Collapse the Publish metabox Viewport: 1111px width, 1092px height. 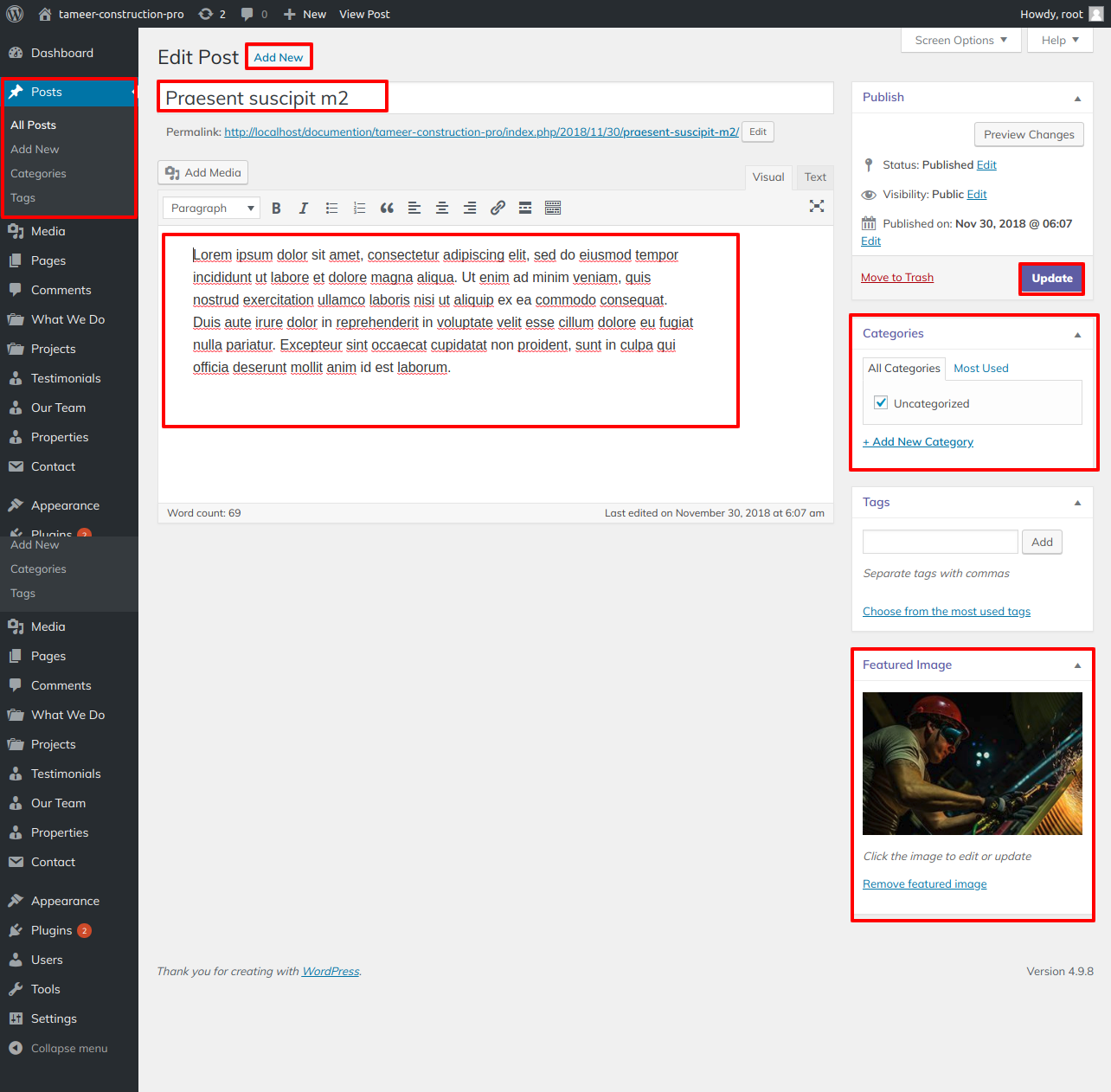pos(1077,99)
